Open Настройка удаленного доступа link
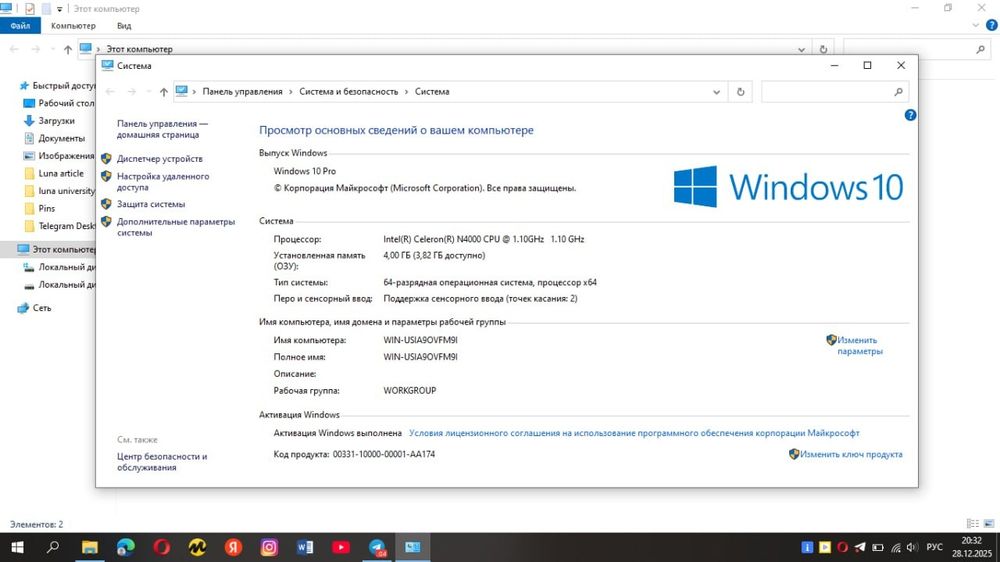Viewport: 1000px width, 562px height. tap(163, 182)
